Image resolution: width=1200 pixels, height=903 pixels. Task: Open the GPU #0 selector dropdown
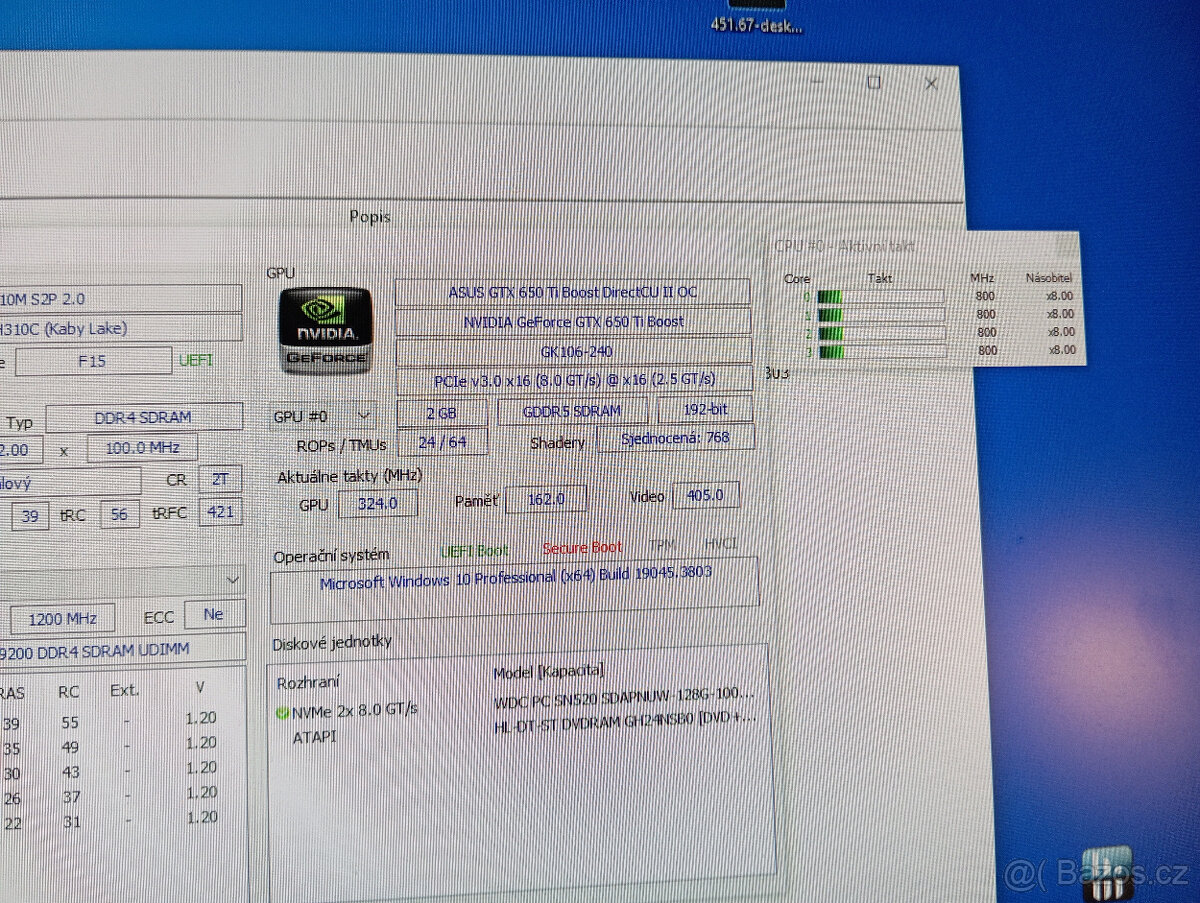324,415
